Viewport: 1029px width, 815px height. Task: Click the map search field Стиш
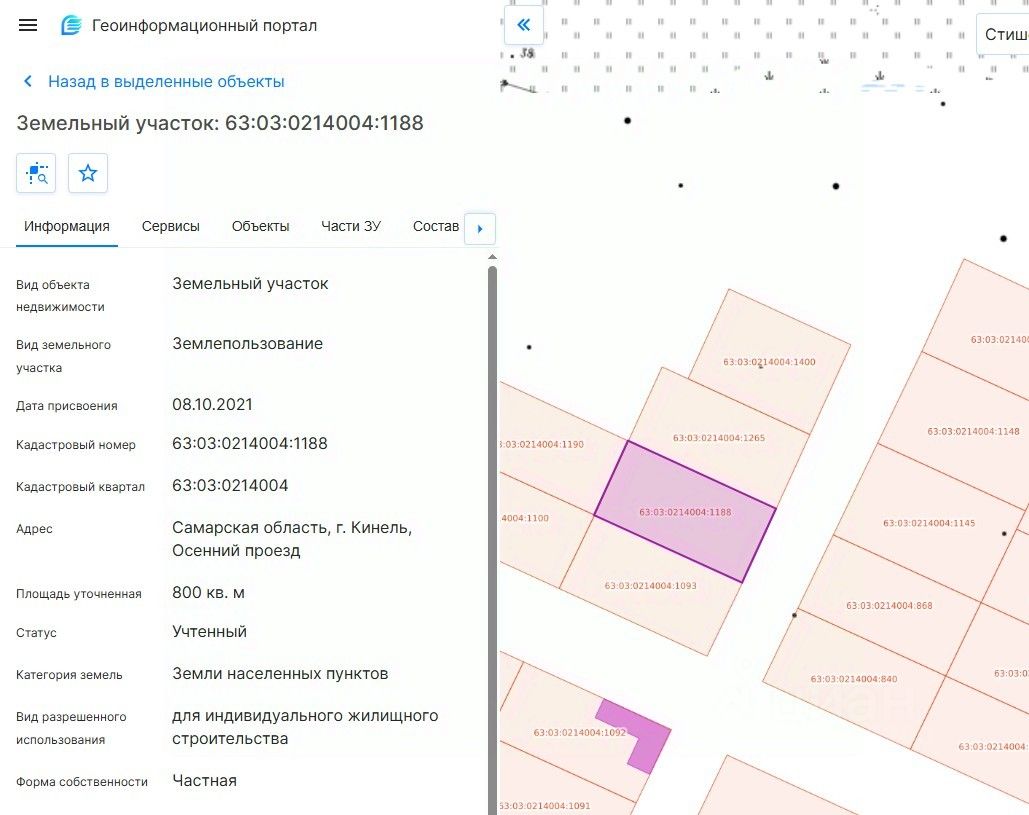point(1003,34)
